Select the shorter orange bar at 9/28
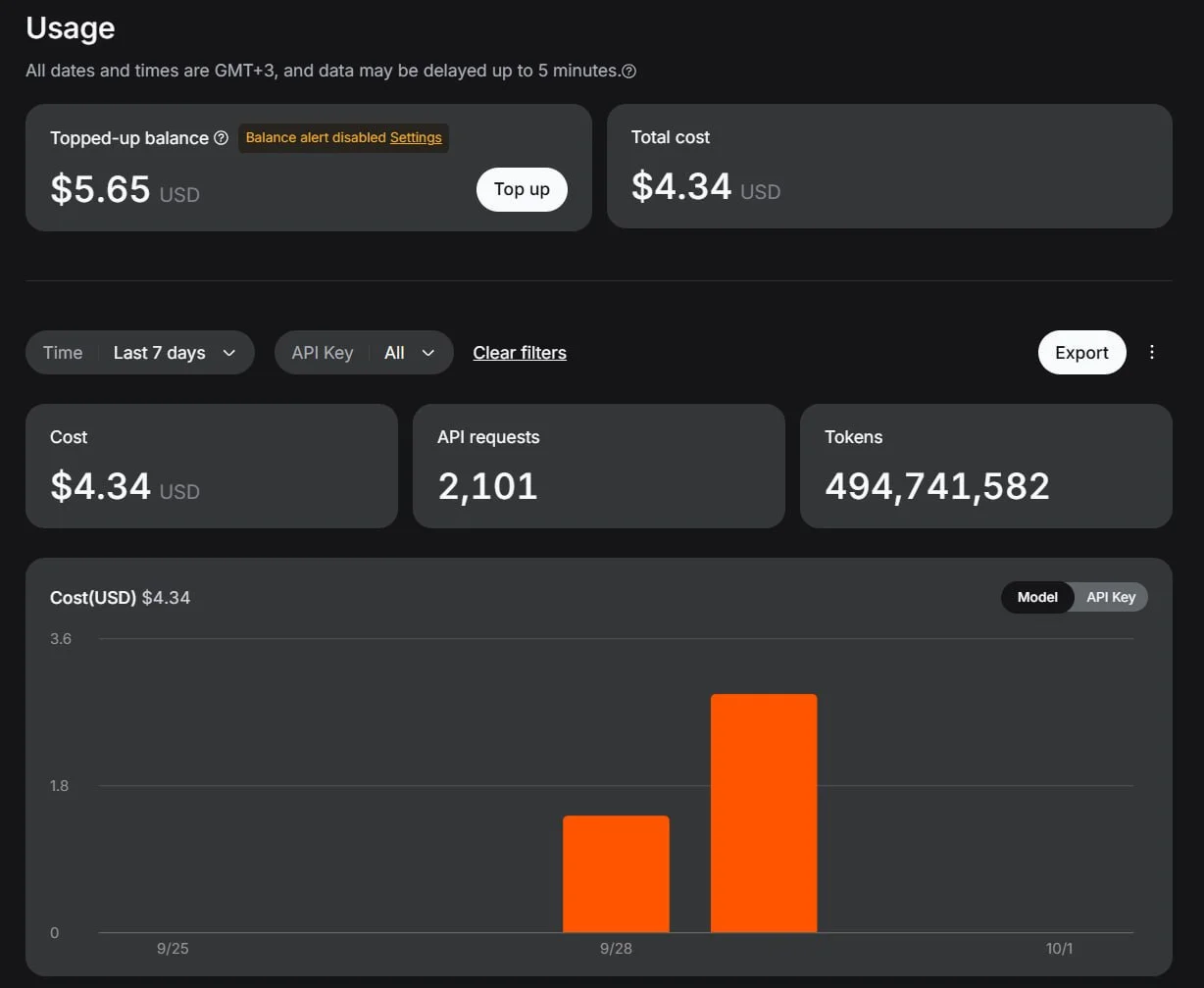 (616, 873)
